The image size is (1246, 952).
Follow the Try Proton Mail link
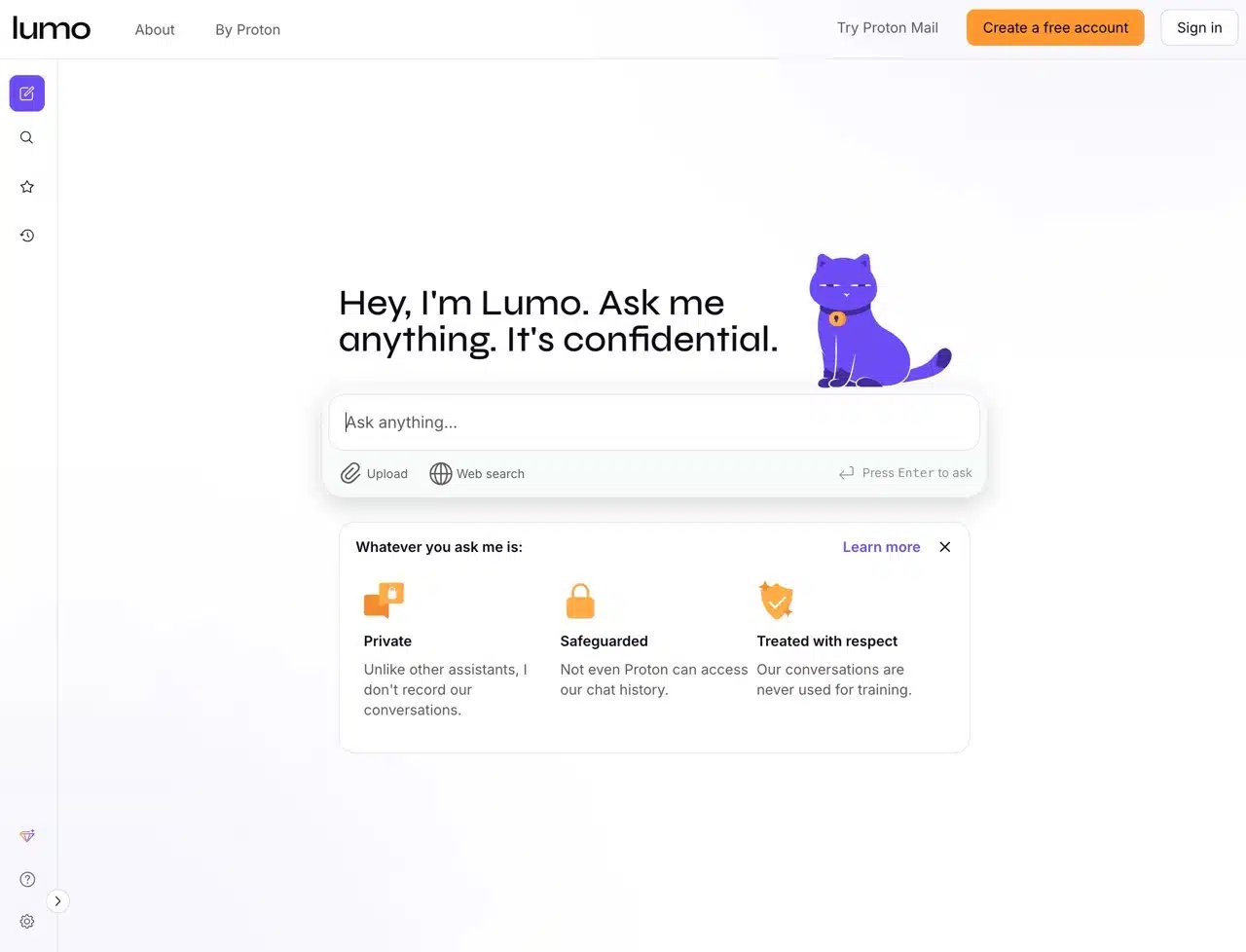tap(888, 27)
